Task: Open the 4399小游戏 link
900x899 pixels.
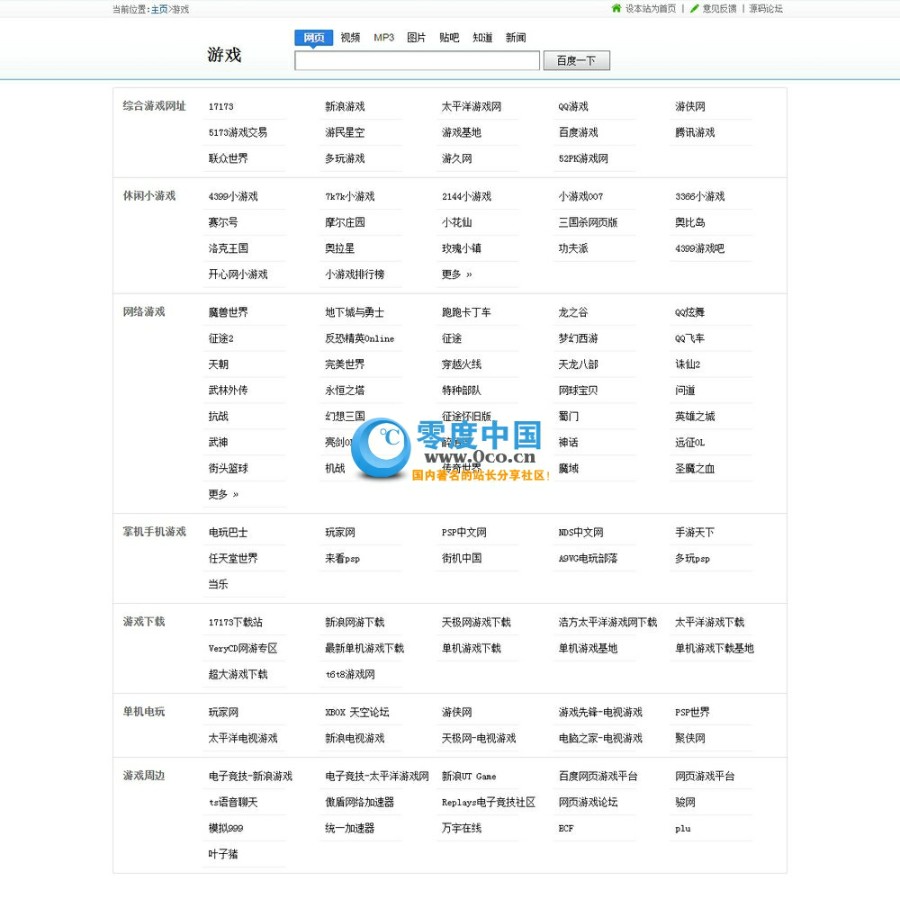Action: 233,196
